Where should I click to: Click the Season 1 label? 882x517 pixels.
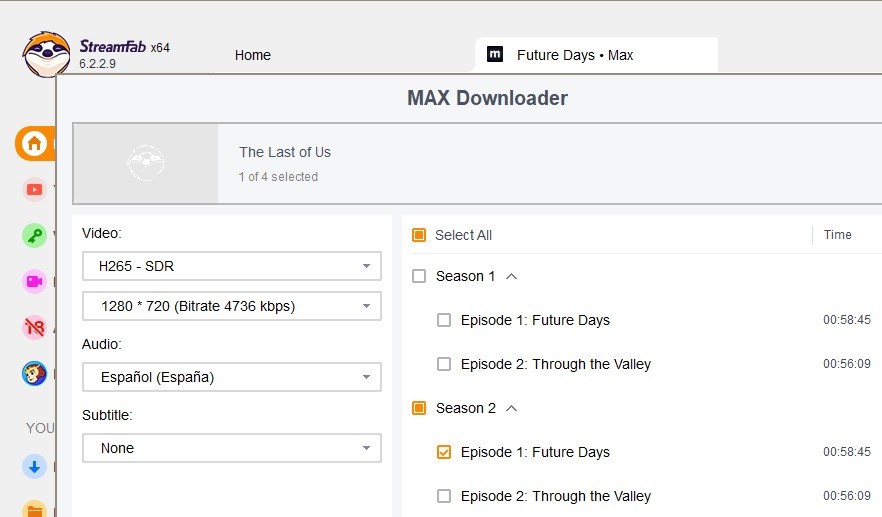[465, 276]
